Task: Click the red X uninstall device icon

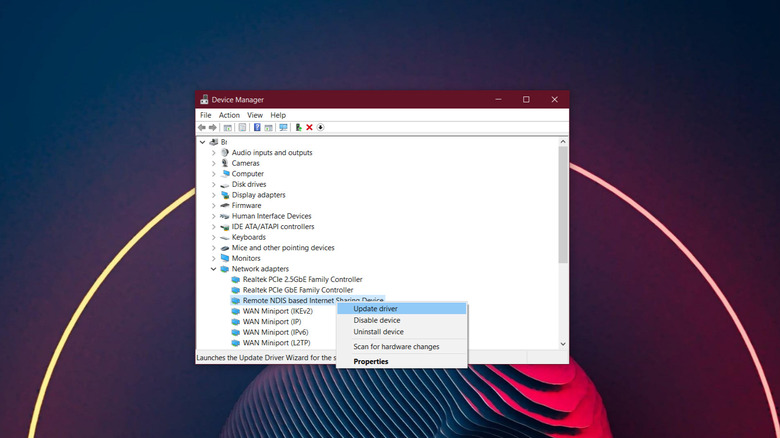Action: (x=309, y=128)
